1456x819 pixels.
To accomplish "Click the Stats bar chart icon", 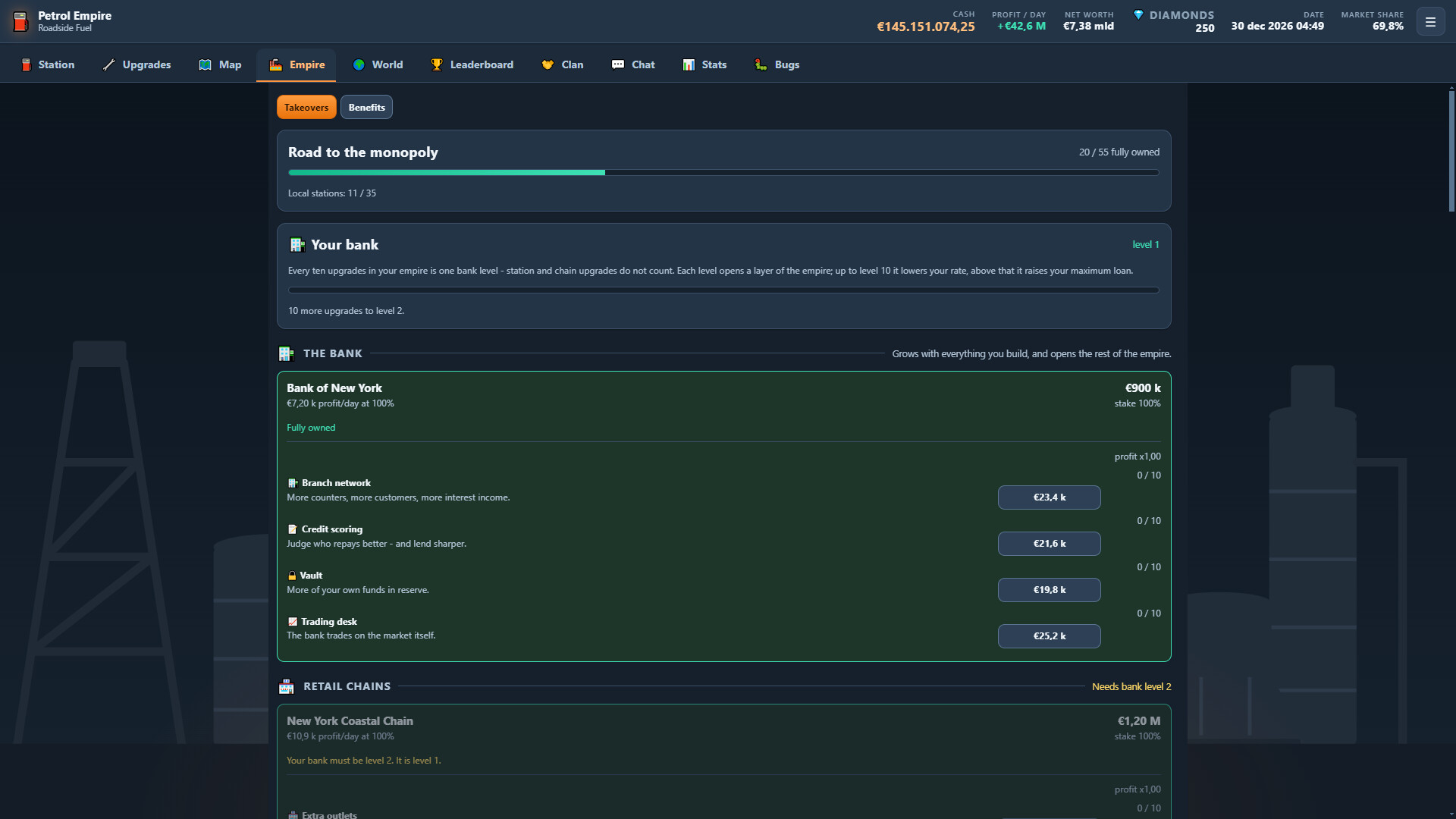I will coord(689,64).
